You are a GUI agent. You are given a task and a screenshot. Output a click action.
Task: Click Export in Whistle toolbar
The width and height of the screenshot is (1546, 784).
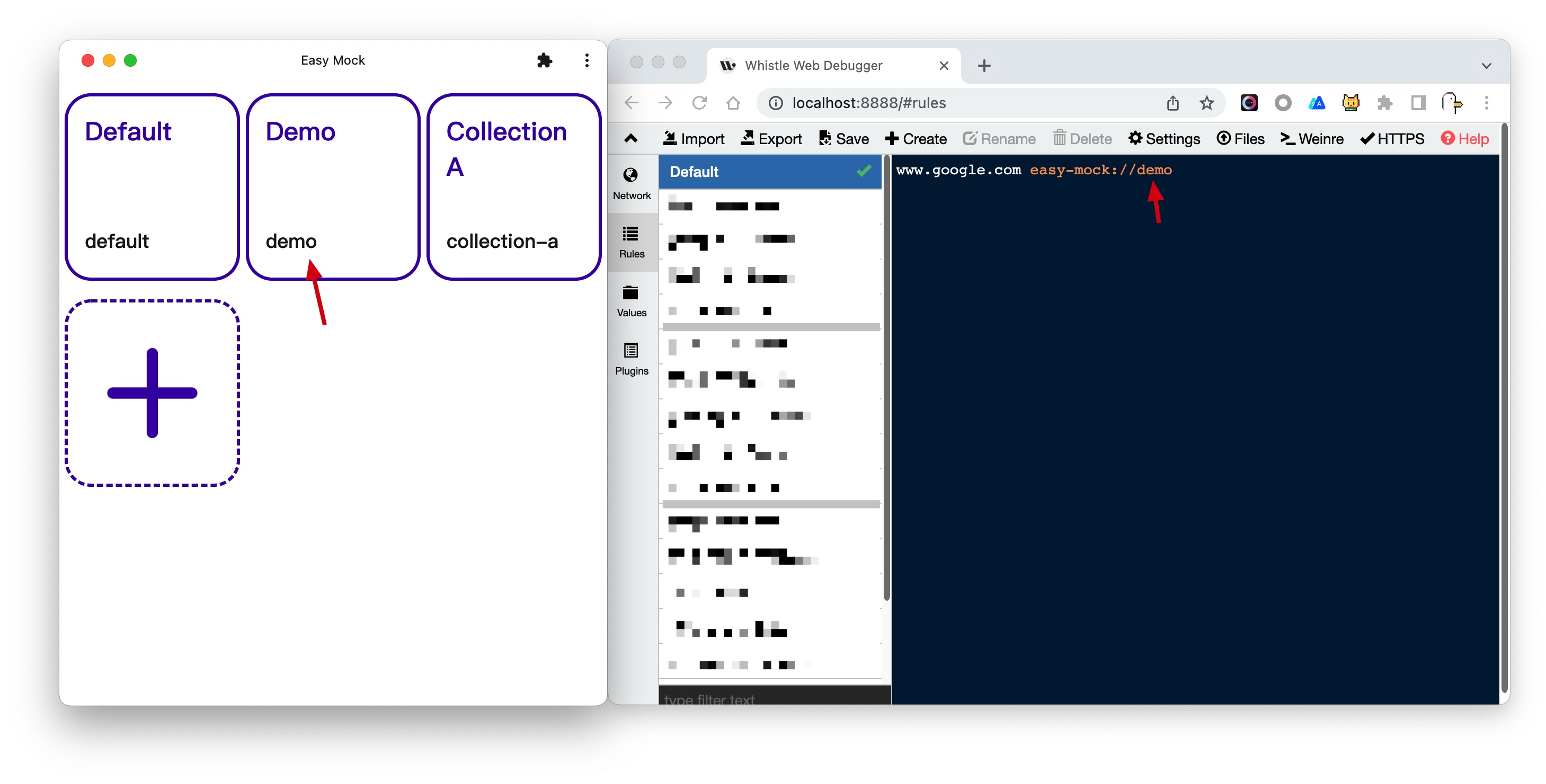click(x=770, y=139)
